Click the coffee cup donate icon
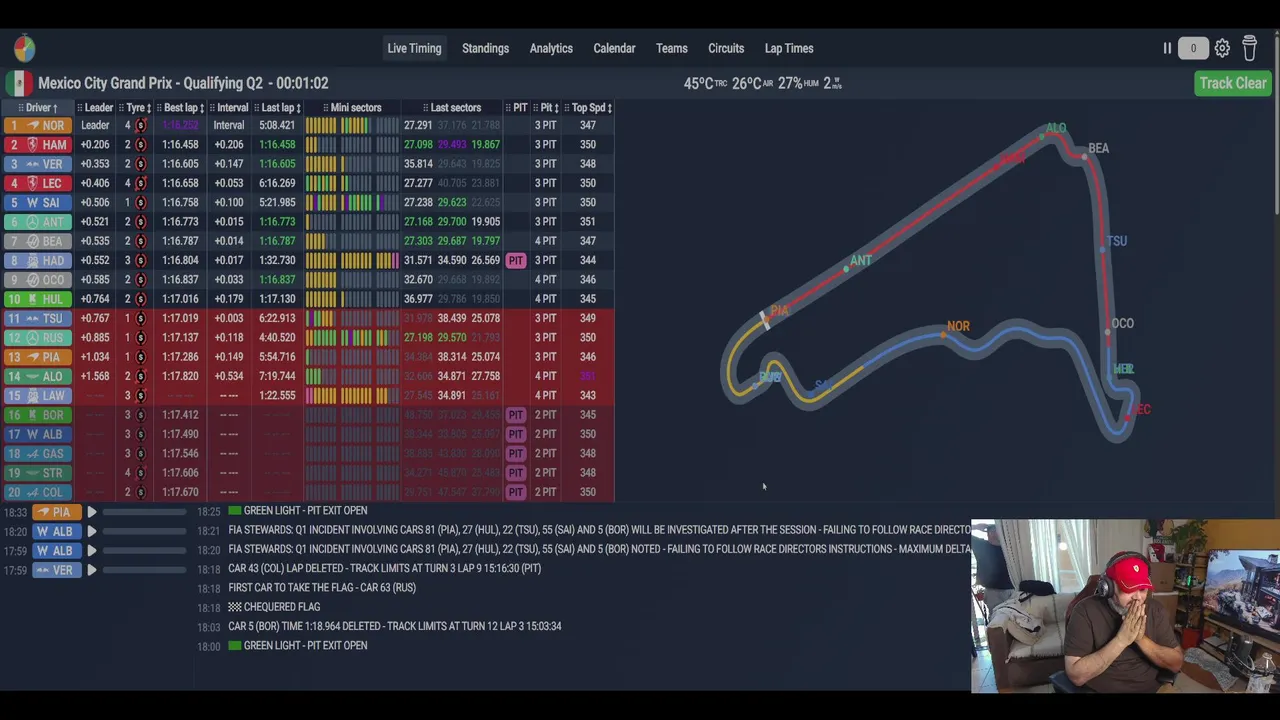Image resolution: width=1280 pixels, height=720 pixels. point(1249,48)
